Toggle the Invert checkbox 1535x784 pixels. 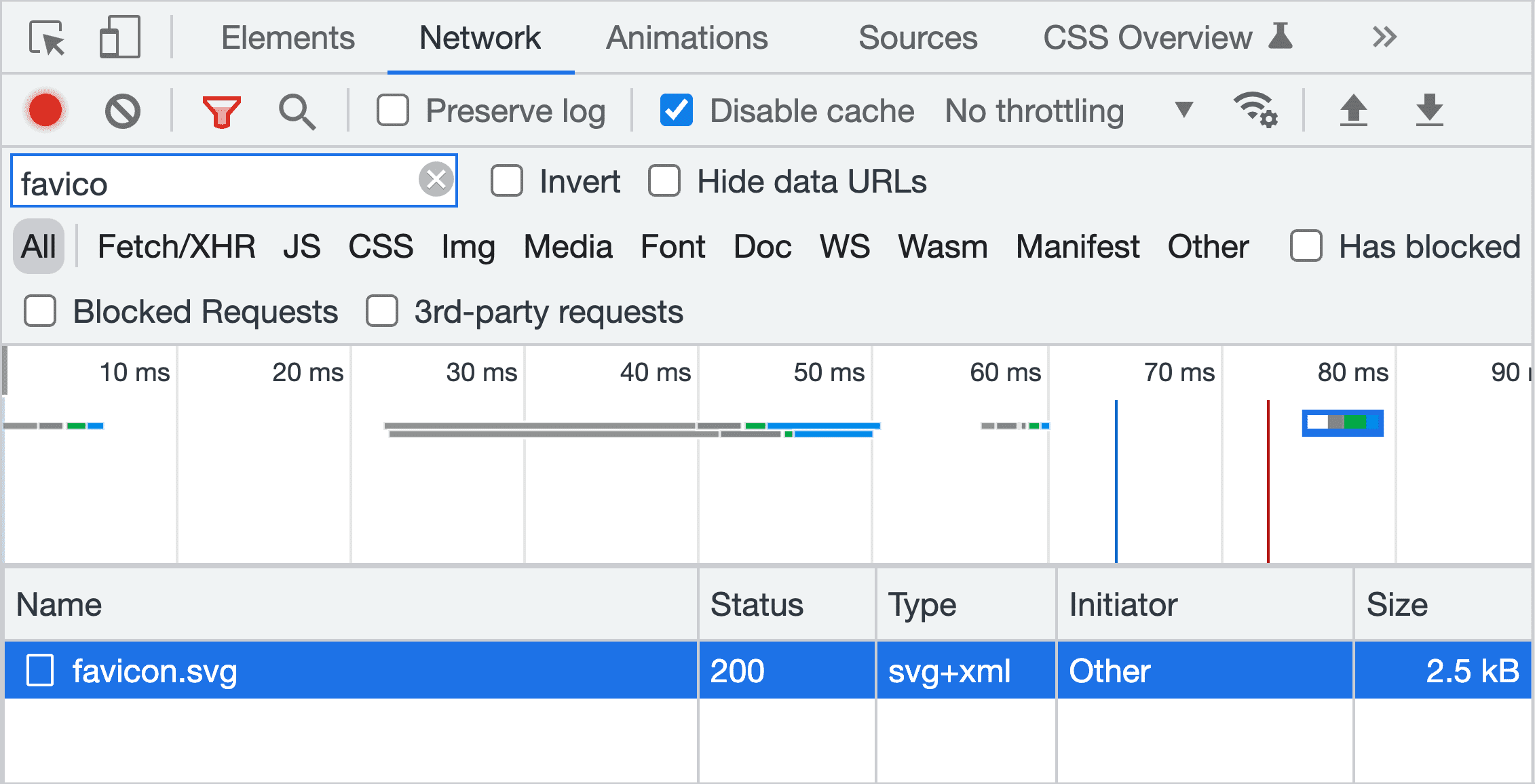tap(494, 182)
